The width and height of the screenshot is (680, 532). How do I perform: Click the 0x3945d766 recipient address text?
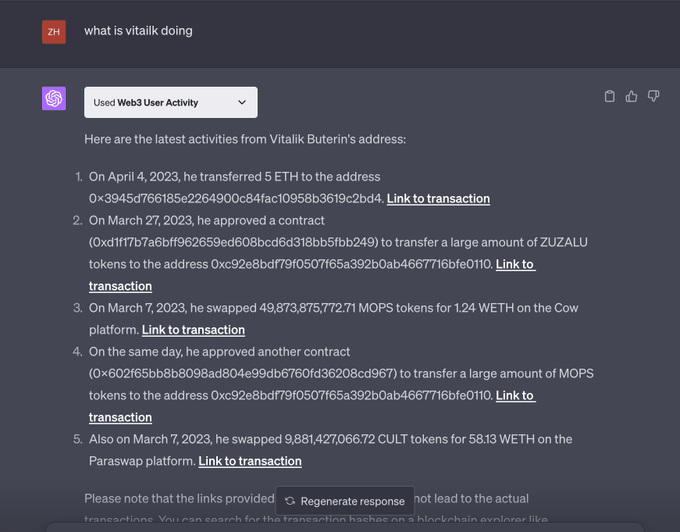(235, 199)
